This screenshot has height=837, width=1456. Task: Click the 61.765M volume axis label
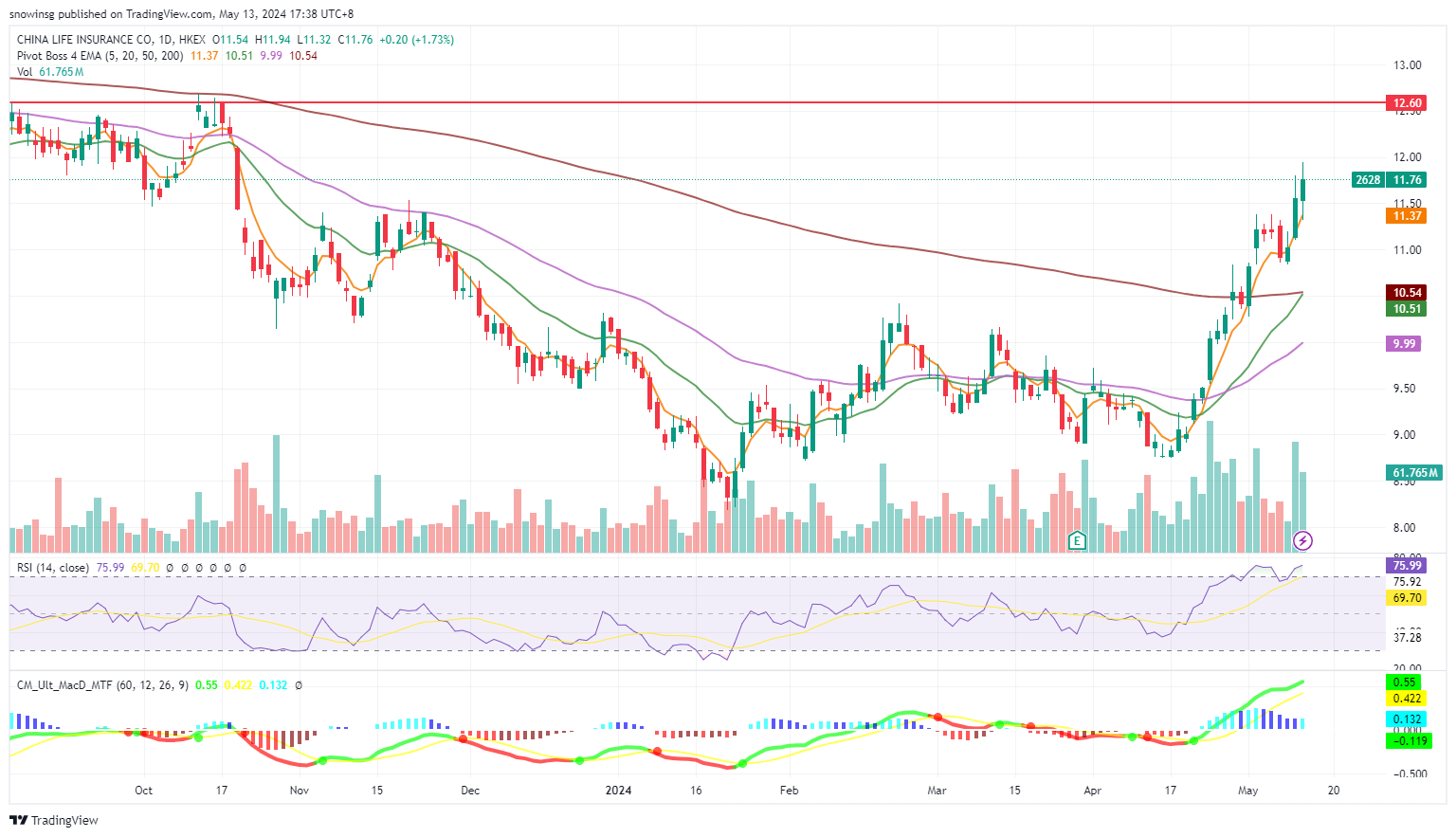click(x=1415, y=472)
